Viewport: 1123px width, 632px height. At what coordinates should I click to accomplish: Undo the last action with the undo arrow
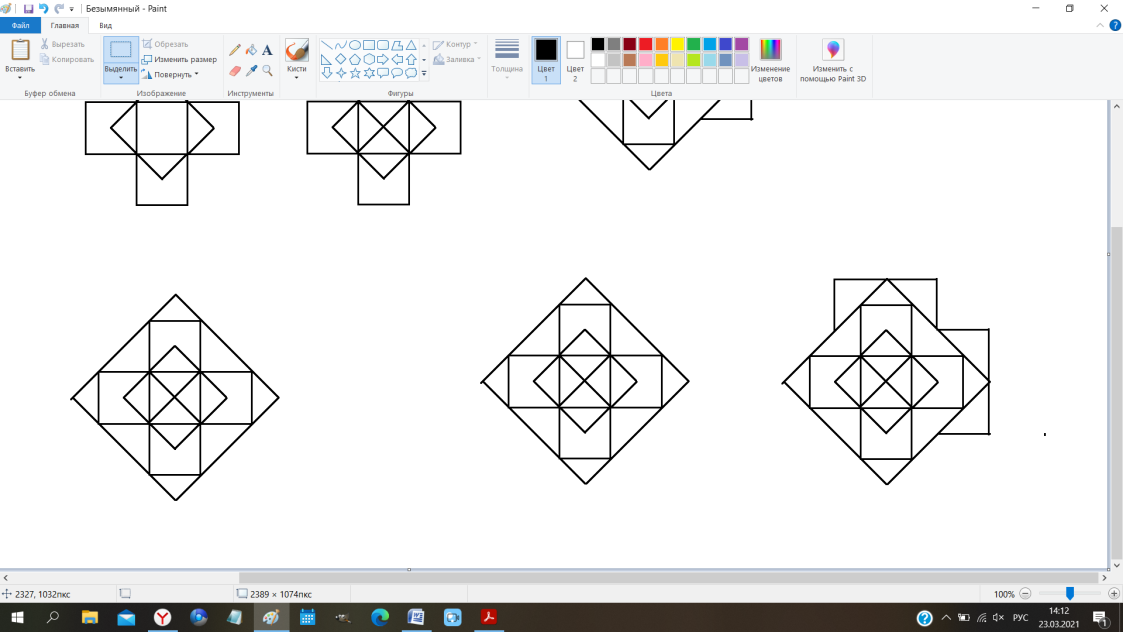(x=43, y=8)
